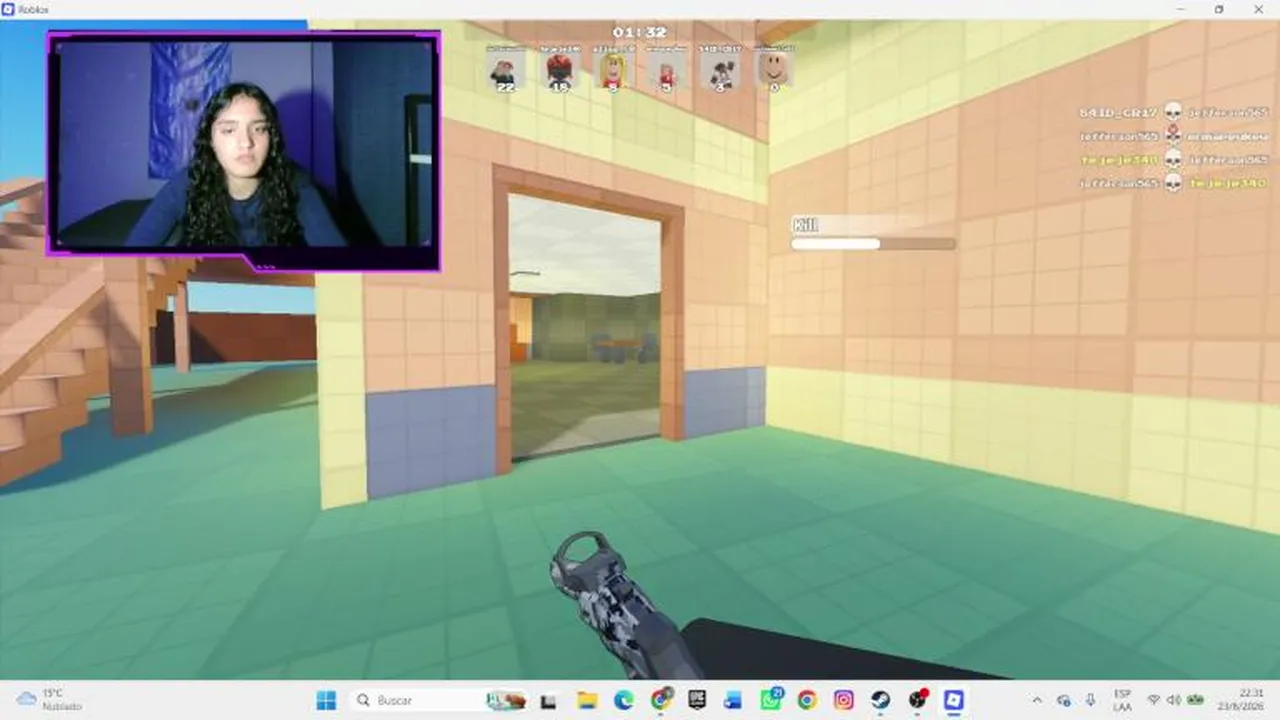1280x720 pixels.
Task: Click skull icon in S4ID_CR17 kill feed row
Action: (1173, 111)
